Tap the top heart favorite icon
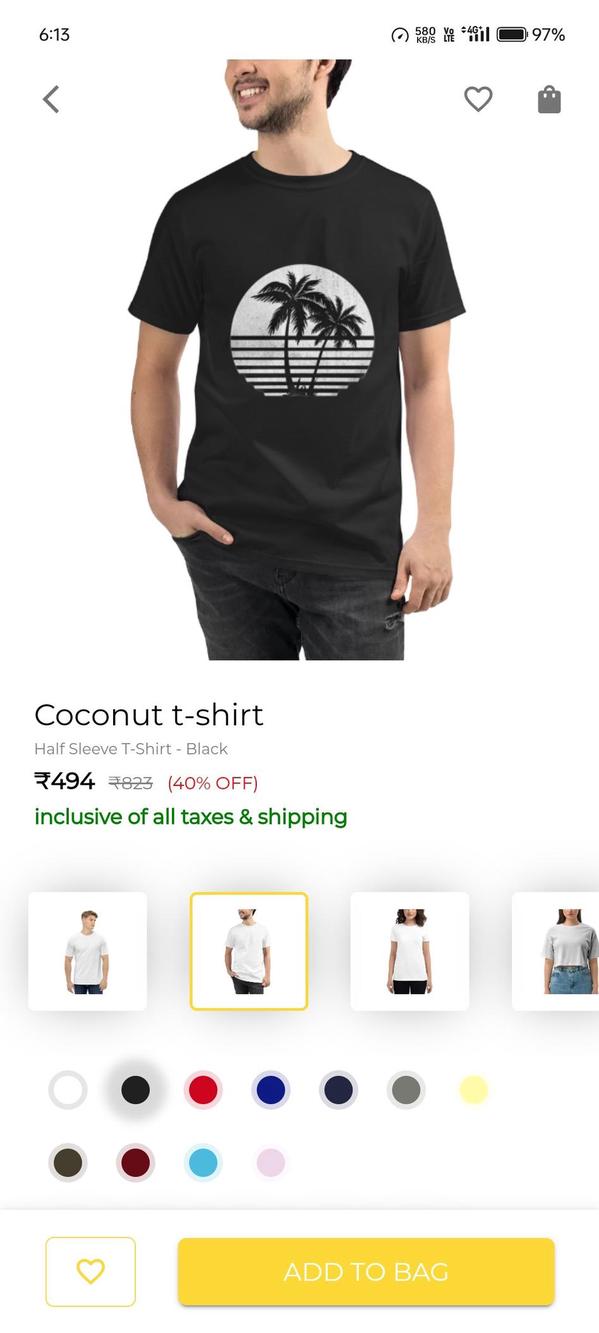Screen dimensions: 599x1333 point(478,99)
